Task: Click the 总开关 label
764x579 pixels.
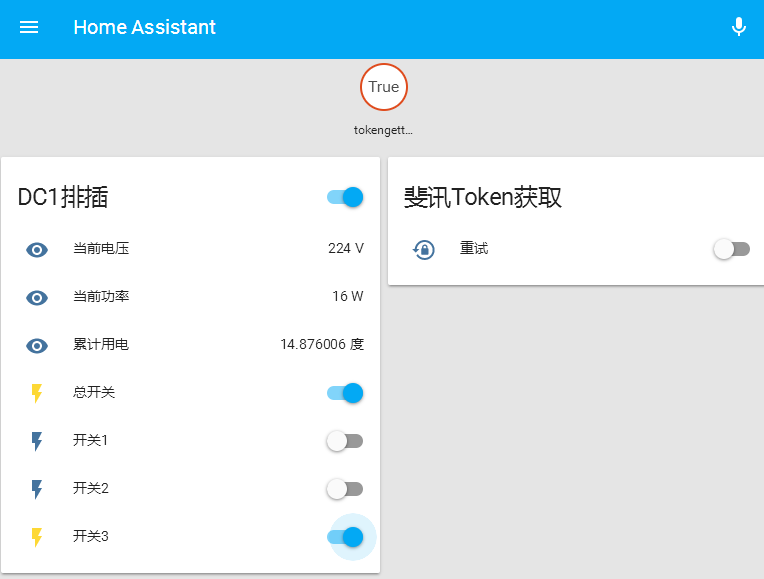Action: click(94, 392)
